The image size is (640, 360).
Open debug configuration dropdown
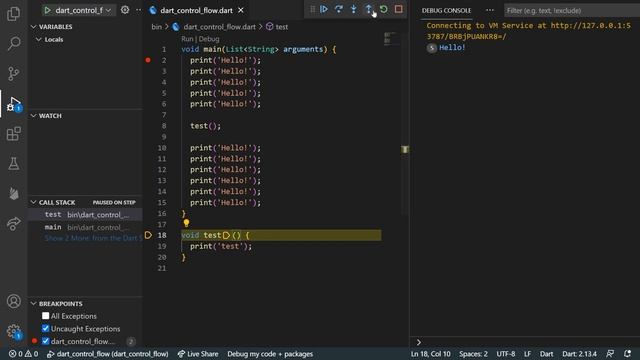click(x=83, y=10)
